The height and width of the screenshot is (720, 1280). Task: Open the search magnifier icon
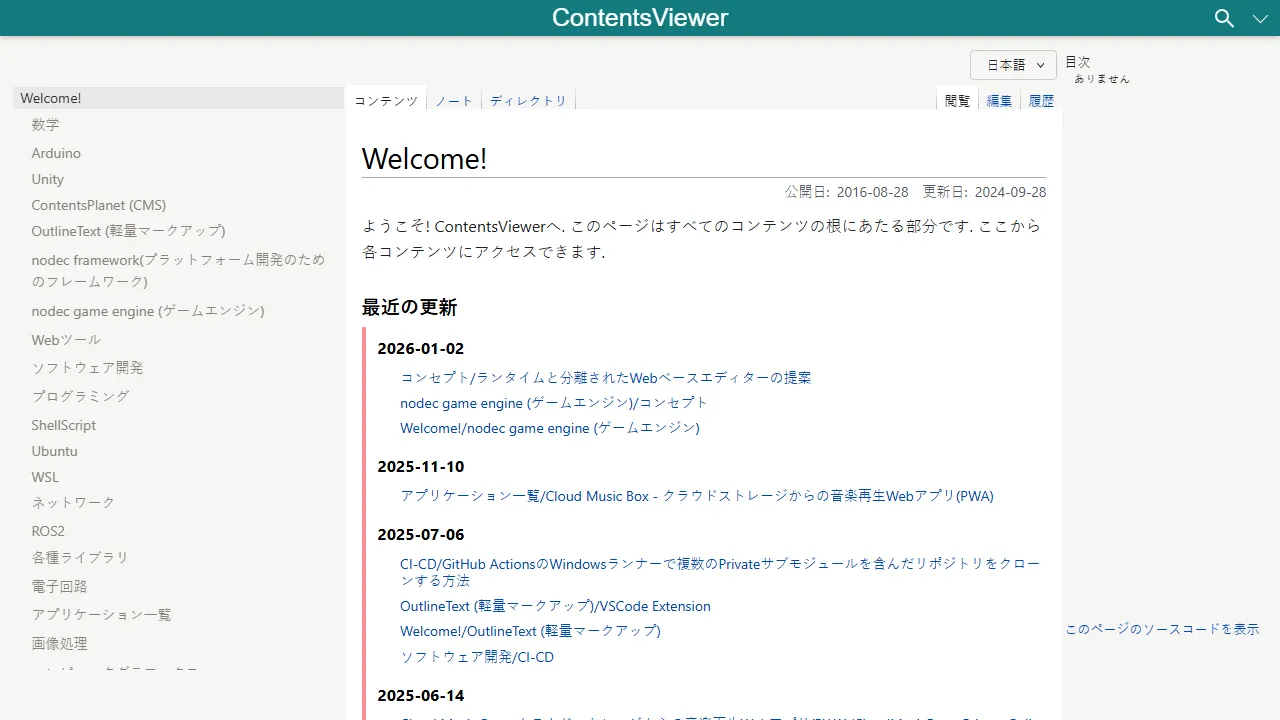click(x=1224, y=18)
